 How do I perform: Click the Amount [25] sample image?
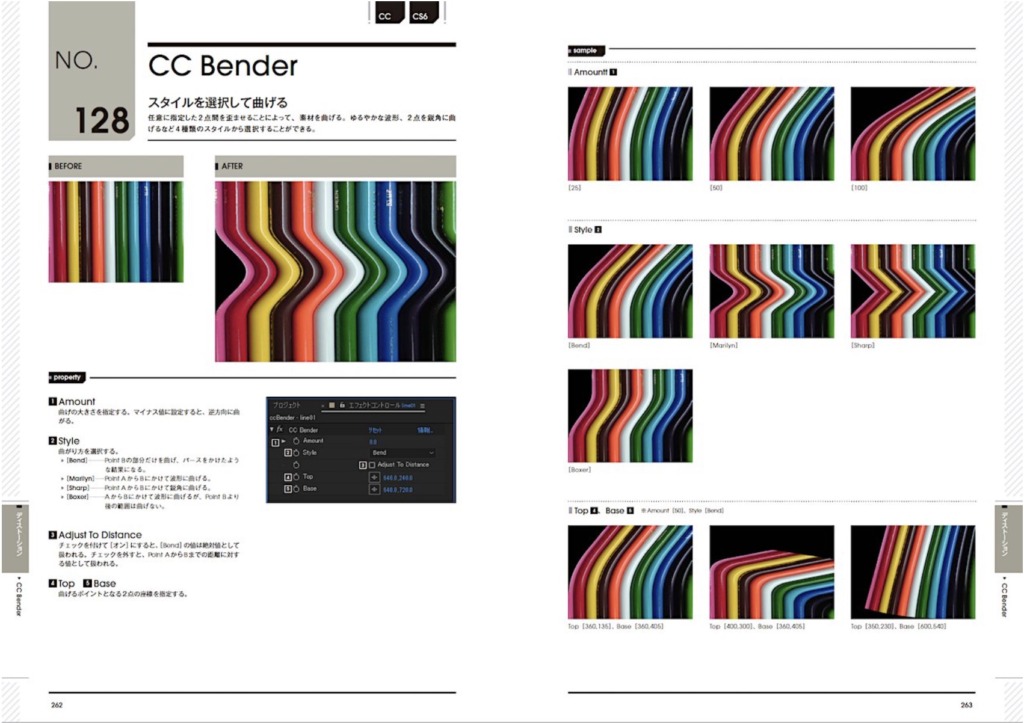click(x=630, y=134)
